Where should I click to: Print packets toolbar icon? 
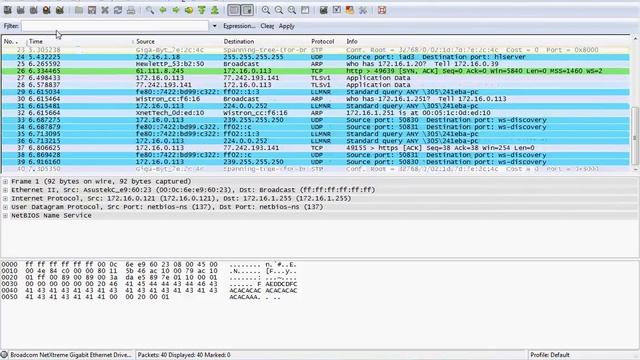pyautogui.click(x=131, y=10)
